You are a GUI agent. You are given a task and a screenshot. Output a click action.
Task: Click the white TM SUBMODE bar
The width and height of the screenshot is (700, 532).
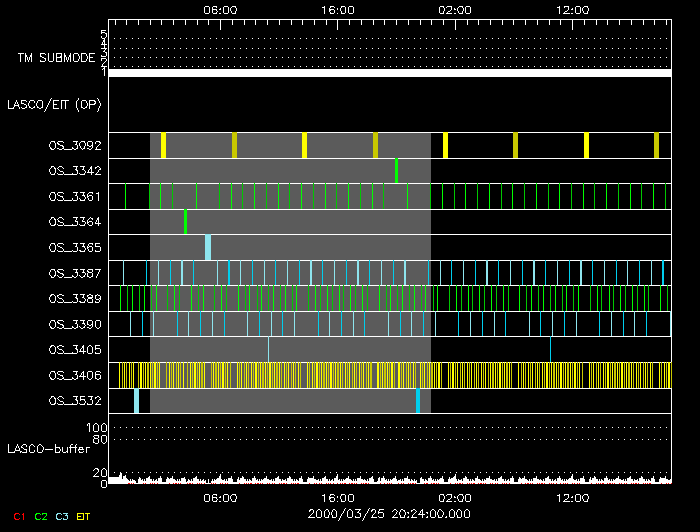[389, 73]
